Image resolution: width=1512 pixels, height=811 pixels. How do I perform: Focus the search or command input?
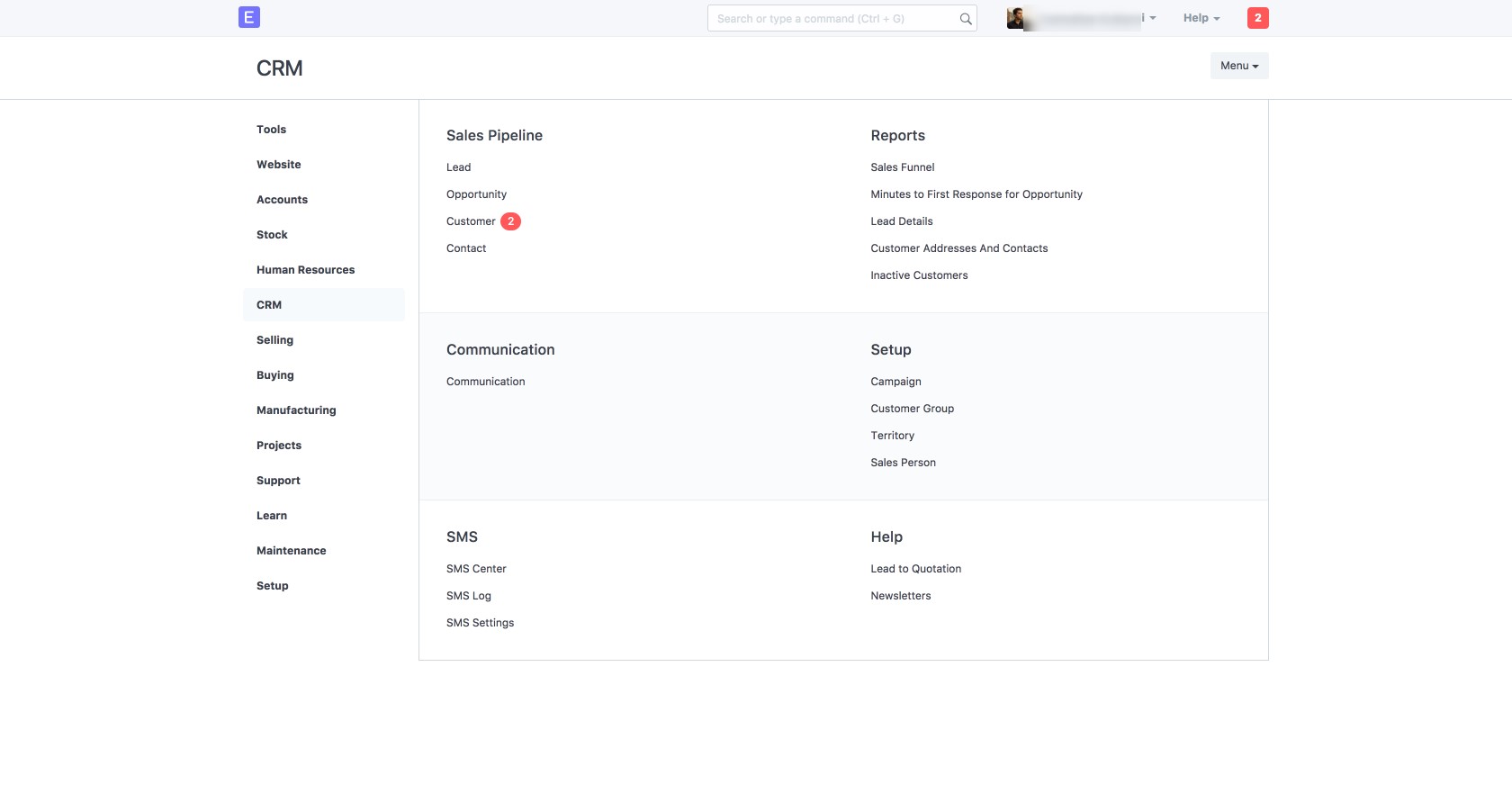832,19
